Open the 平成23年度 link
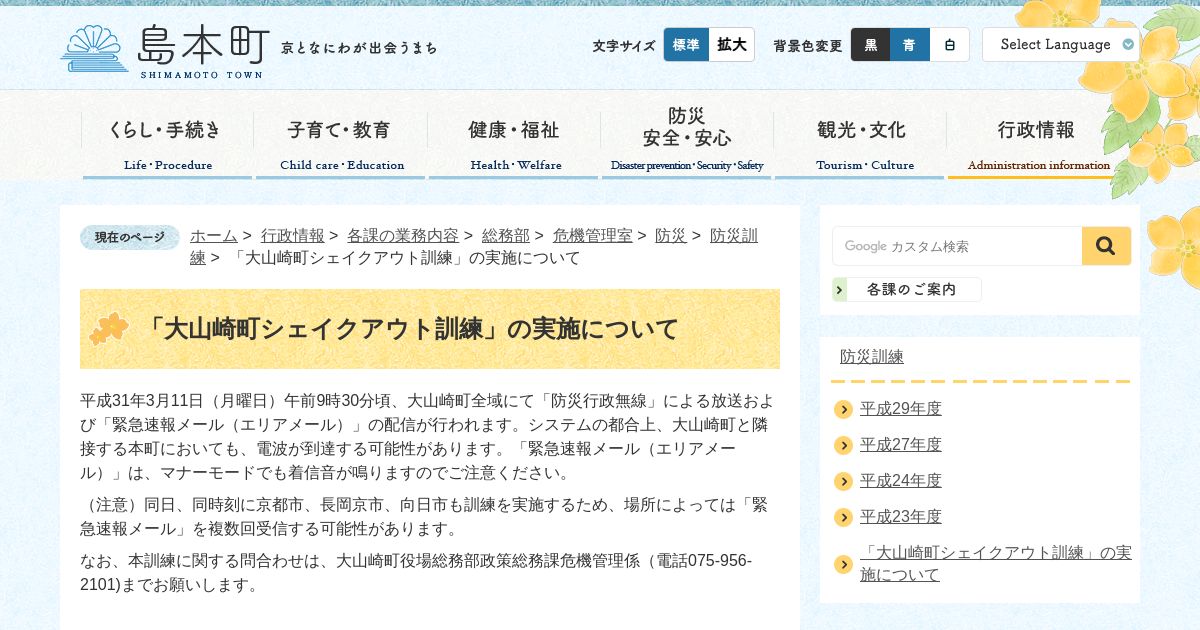 (x=901, y=517)
